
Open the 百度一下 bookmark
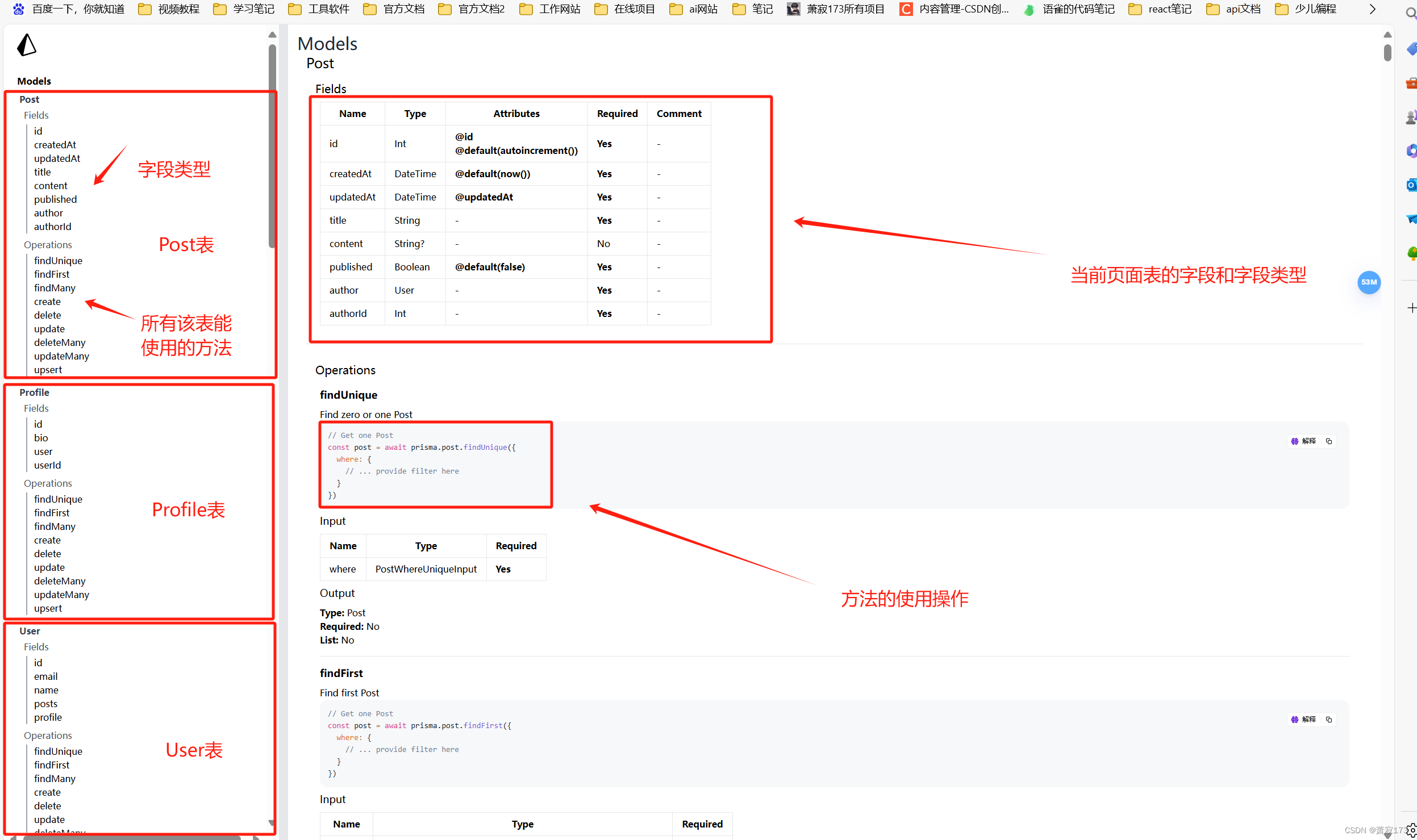point(69,9)
